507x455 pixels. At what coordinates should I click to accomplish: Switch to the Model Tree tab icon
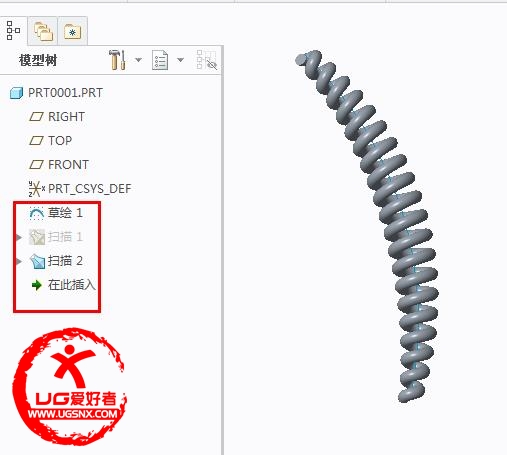coord(13,31)
